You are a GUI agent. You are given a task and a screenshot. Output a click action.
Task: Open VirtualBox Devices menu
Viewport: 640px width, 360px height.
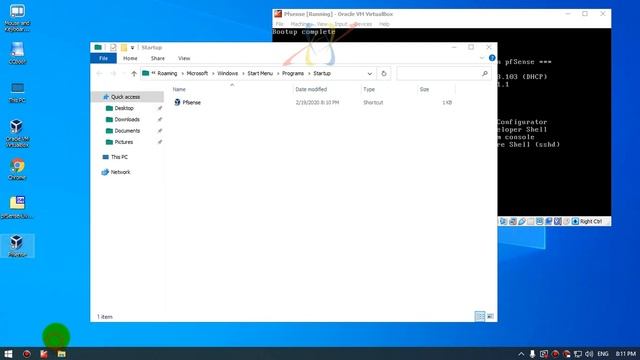[x=363, y=24]
